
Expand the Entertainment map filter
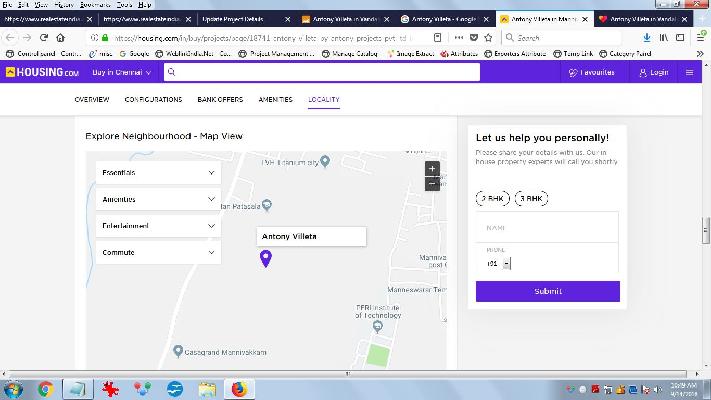pyautogui.click(x=158, y=225)
